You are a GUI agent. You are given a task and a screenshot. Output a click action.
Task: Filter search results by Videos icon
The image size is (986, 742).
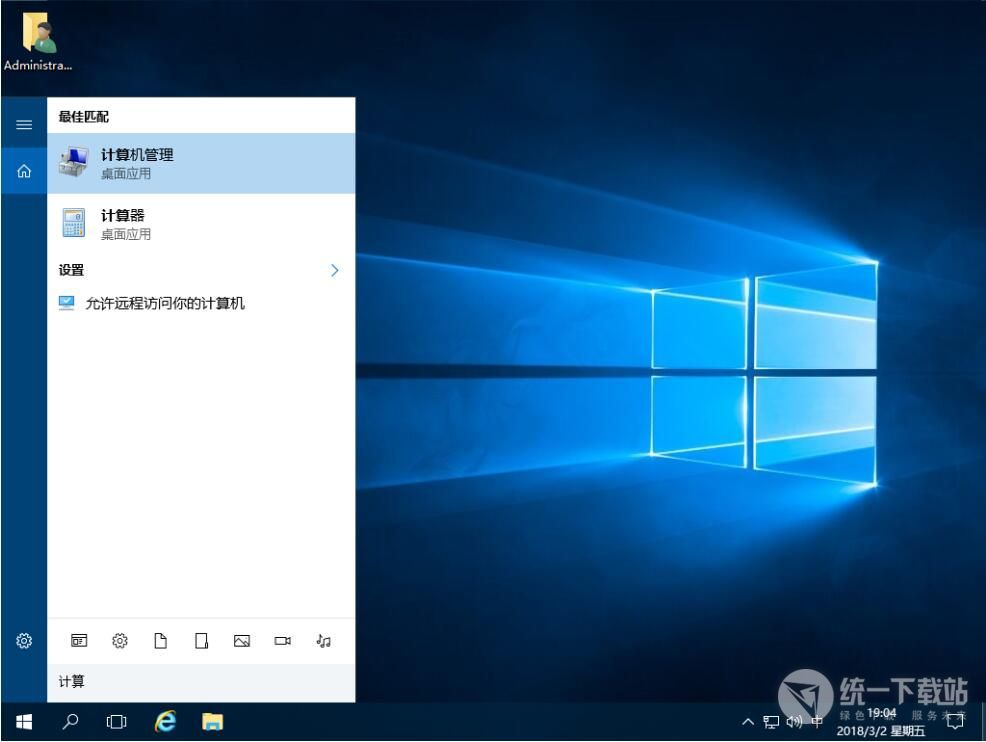283,641
